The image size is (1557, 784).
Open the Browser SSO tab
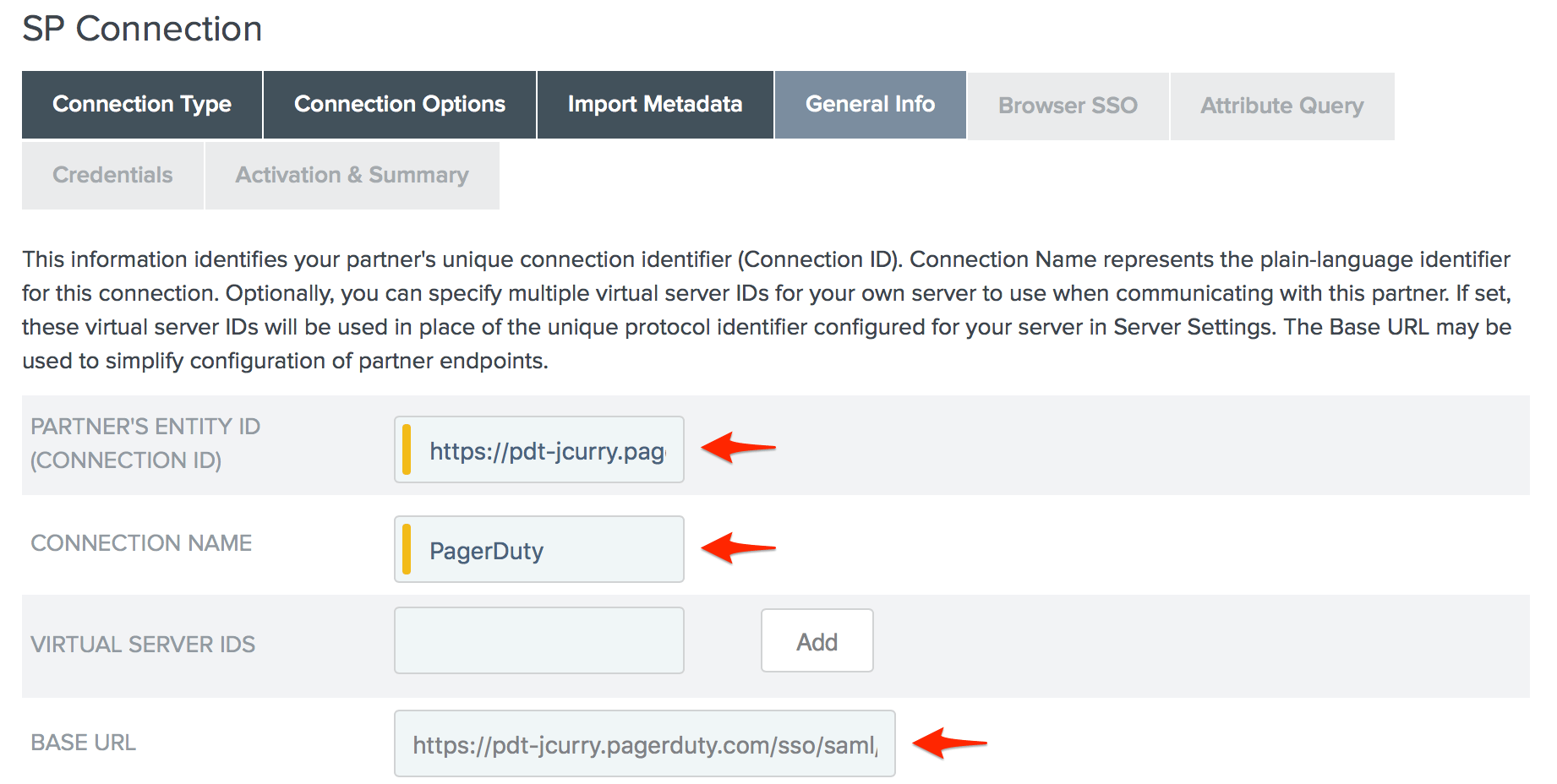pyautogui.click(x=1068, y=106)
